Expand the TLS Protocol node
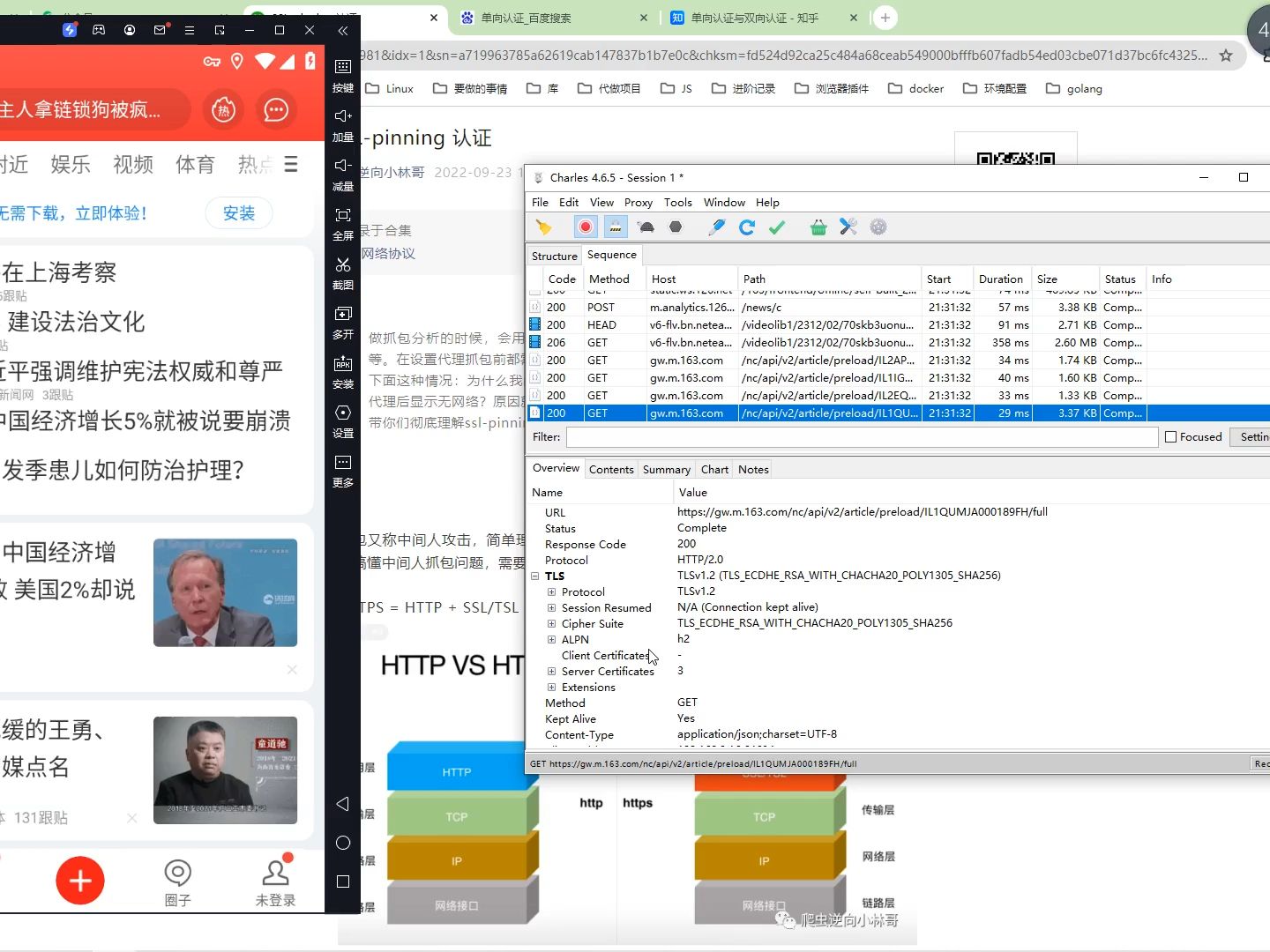The image size is (1270, 952). (x=551, y=592)
